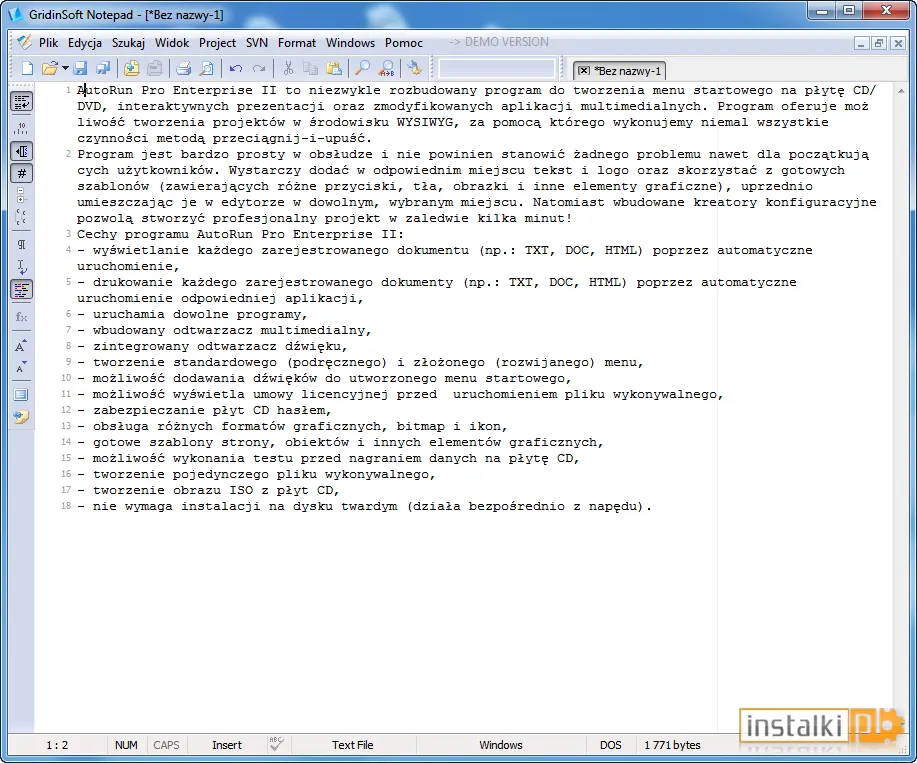Click the text line 'Cechy programu AutoRun Pro Enterprise II:'

coord(240,234)
